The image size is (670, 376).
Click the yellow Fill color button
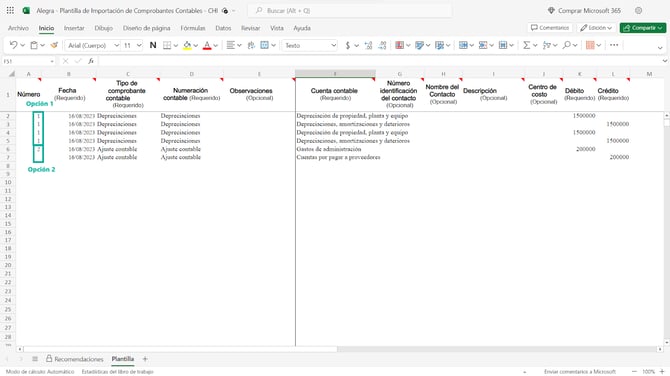click(187, 45)
